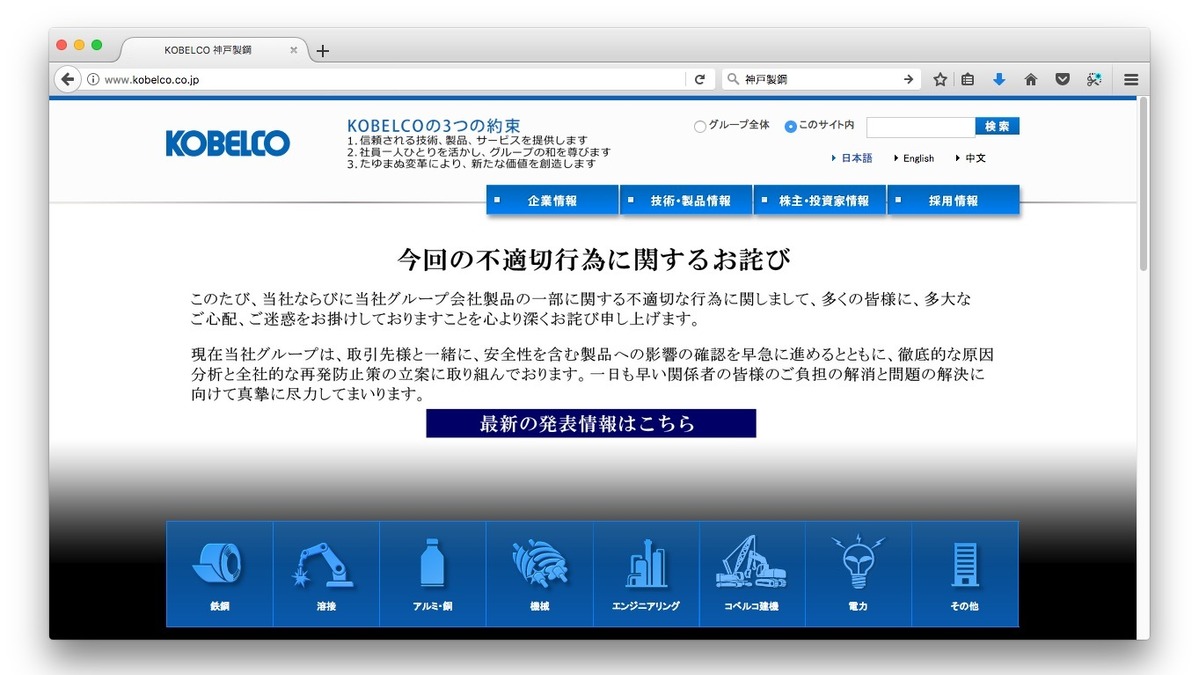Save page with the Pocket icon
The width and height of the screenshot is (1199, 675).
point(1062,80)
